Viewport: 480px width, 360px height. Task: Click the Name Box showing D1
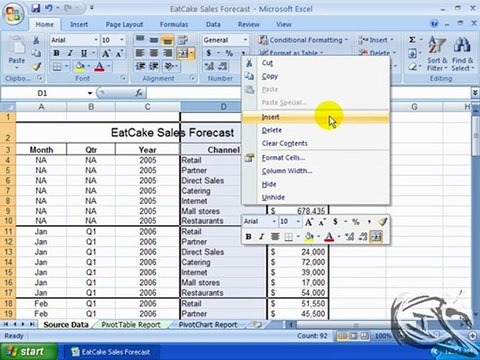coord(47,93)
